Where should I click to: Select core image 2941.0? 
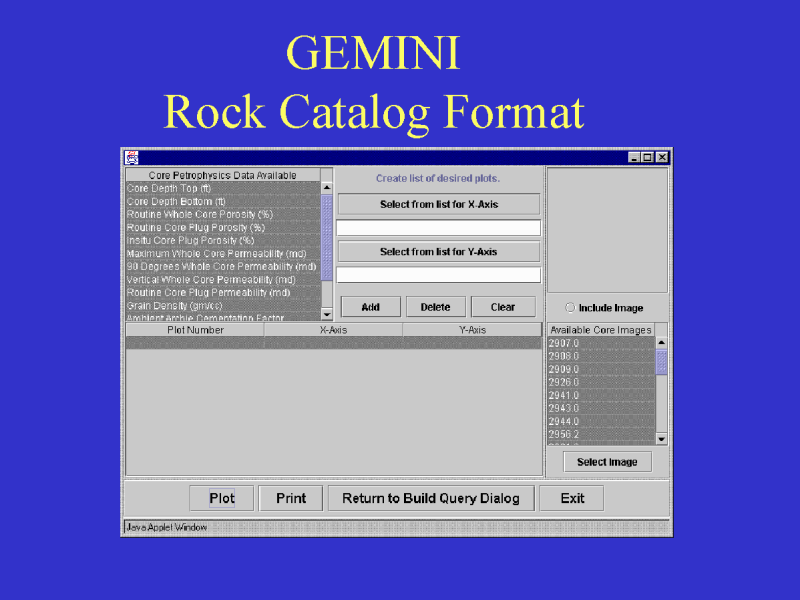pos(602,395)
